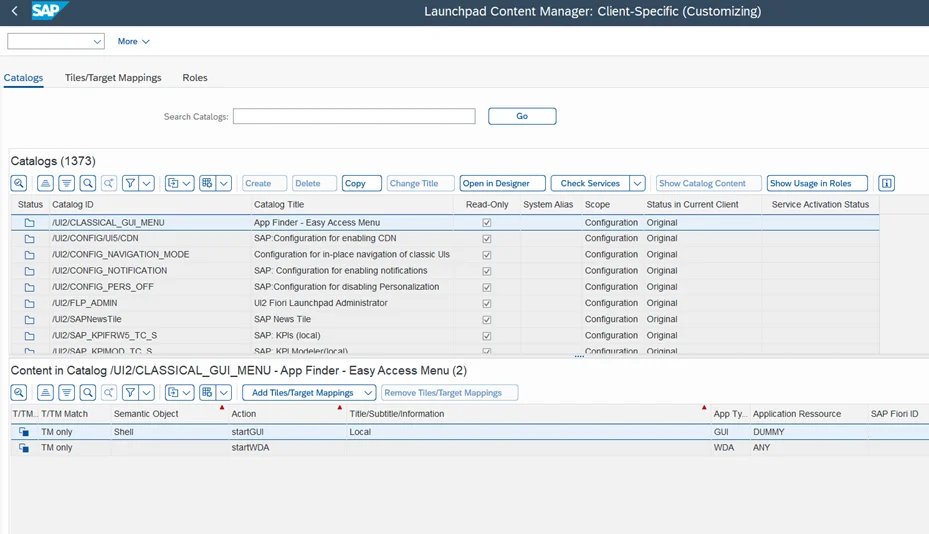Toggle Read-Only checkbox for /UI2/CONFIG_NAVIGATION_MODE

tap(486, 255)
